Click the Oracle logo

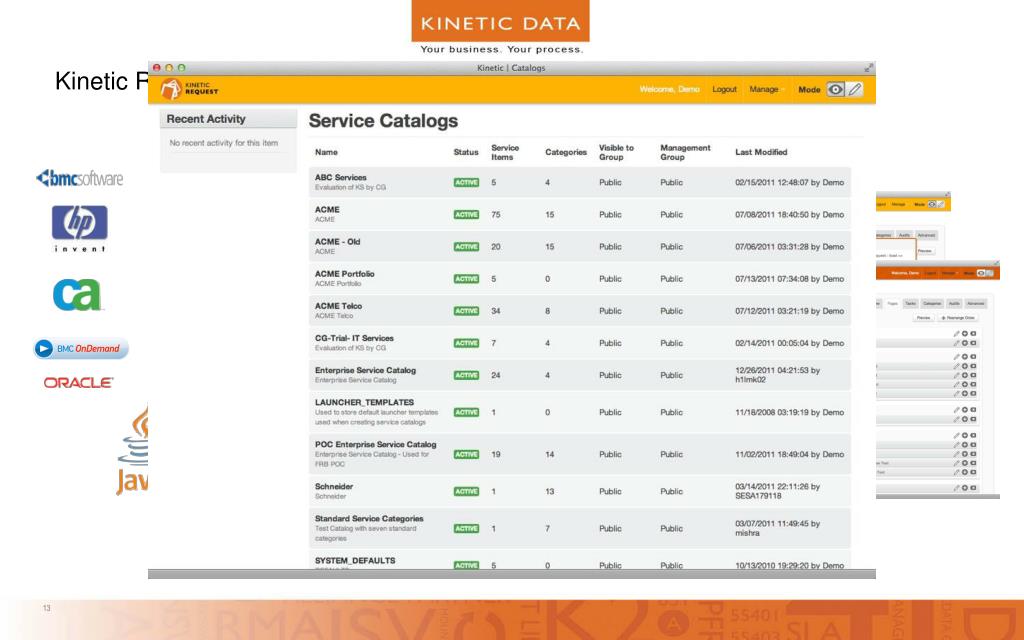[x=78, y=383]
